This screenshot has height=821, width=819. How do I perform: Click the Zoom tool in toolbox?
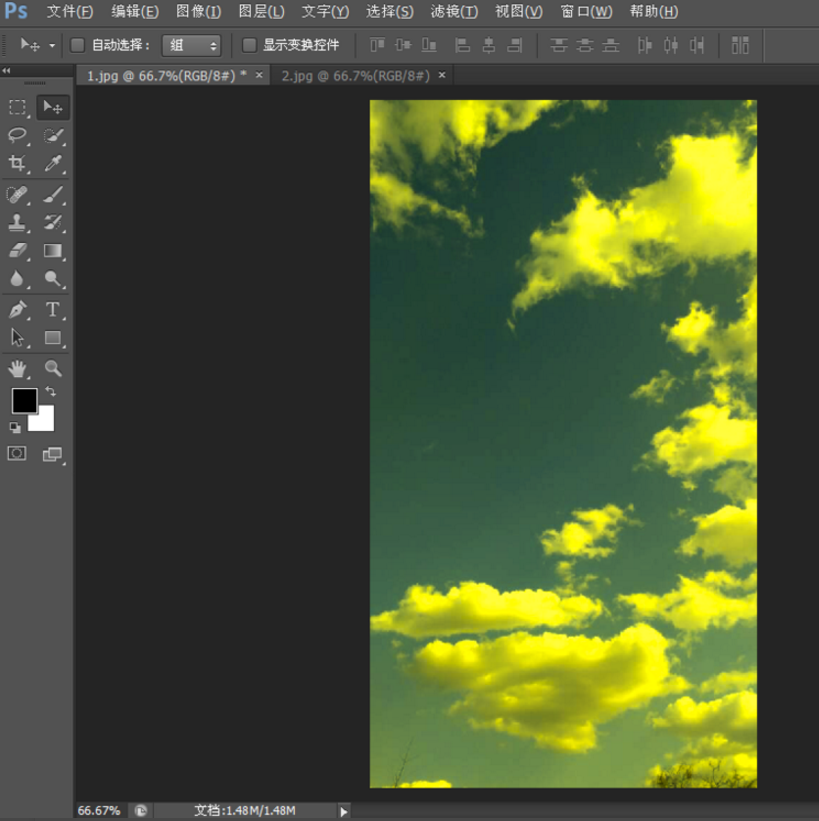coord(53,368)
